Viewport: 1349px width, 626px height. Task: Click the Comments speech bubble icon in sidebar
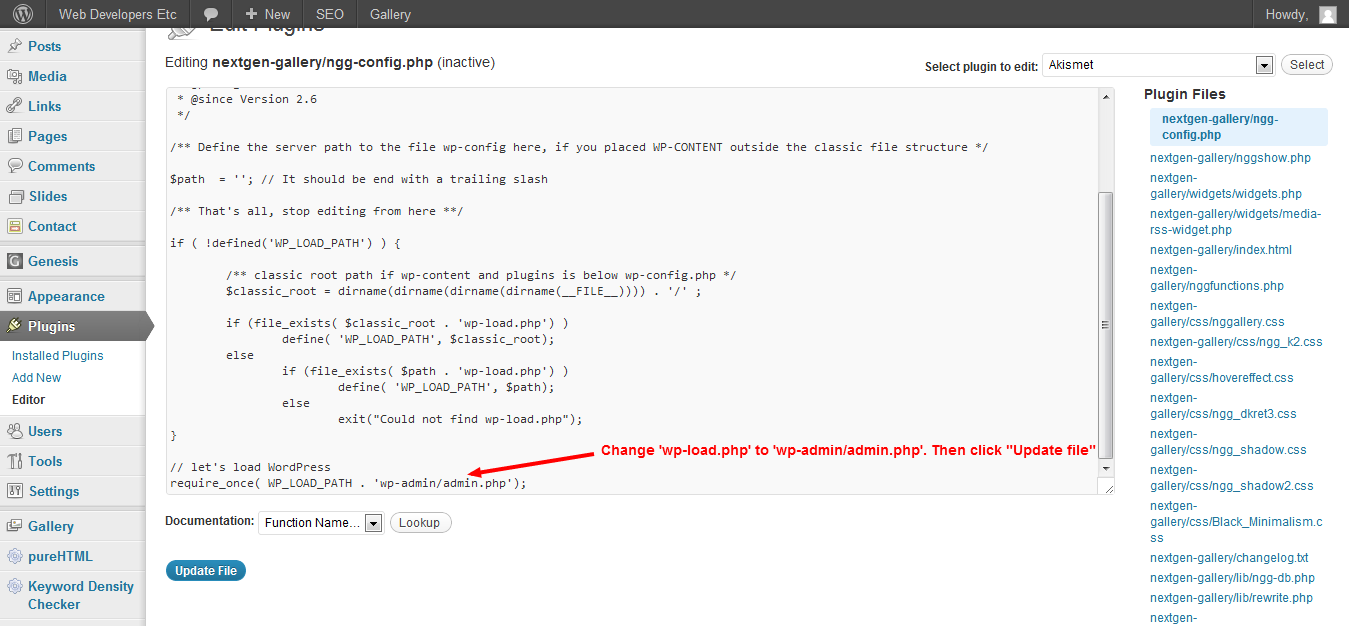15,166
